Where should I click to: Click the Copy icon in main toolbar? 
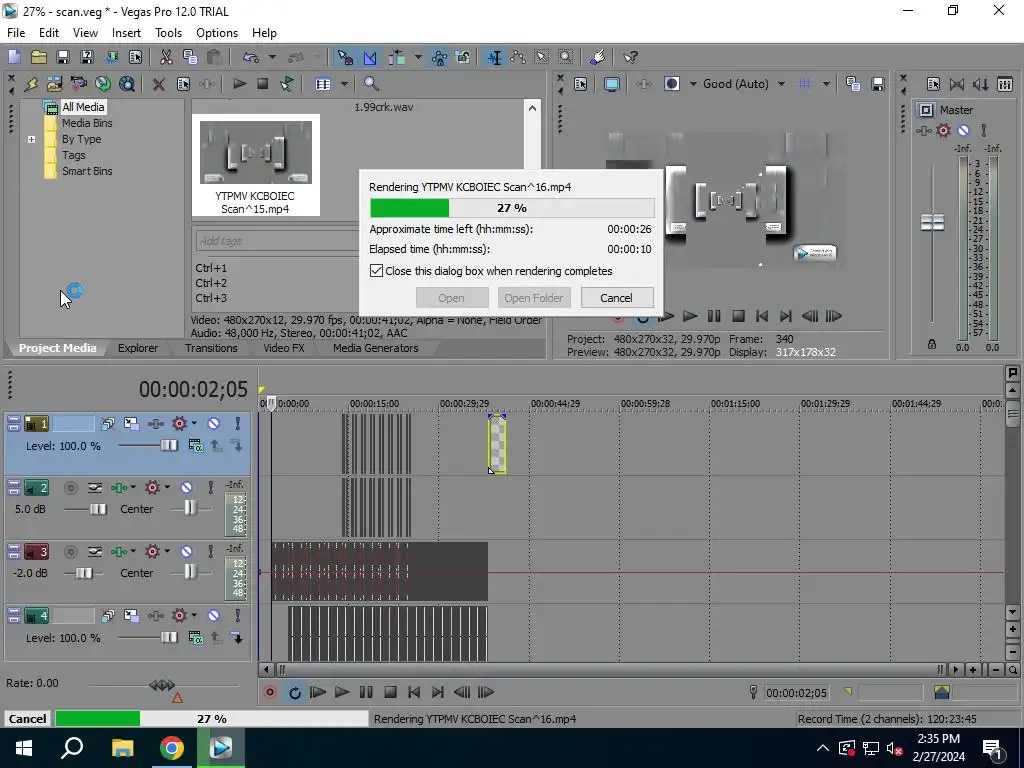point(190,57)
